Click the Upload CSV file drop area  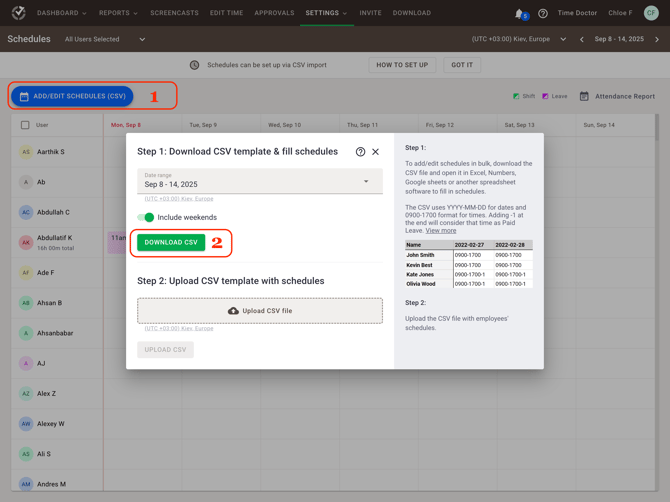(x=260, y=311)
